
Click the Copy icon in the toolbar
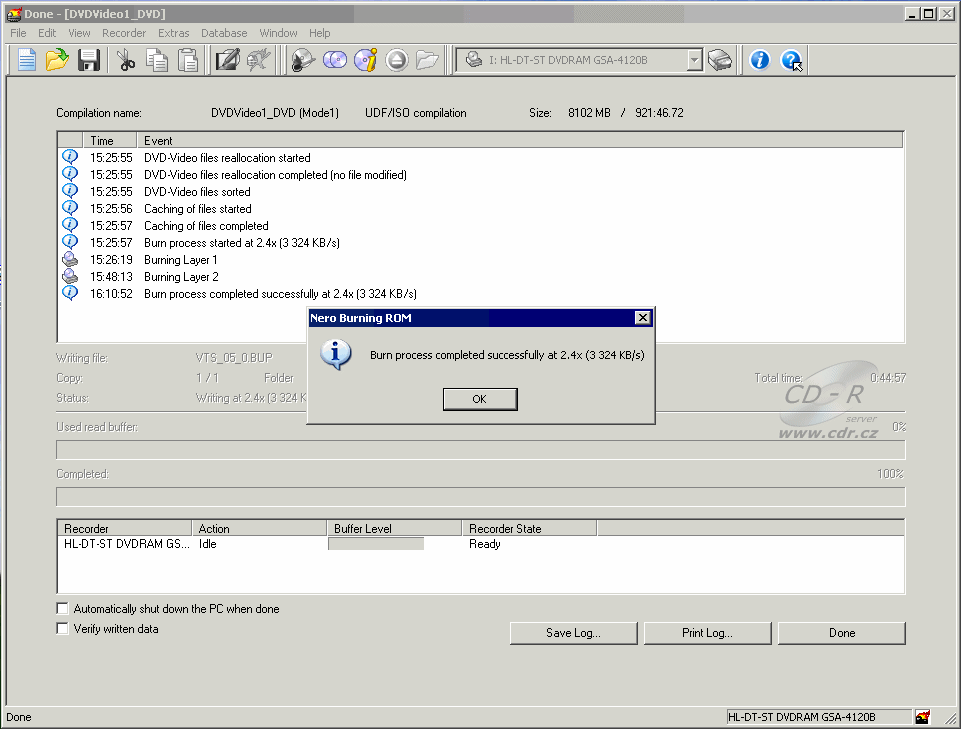point(157,60)
